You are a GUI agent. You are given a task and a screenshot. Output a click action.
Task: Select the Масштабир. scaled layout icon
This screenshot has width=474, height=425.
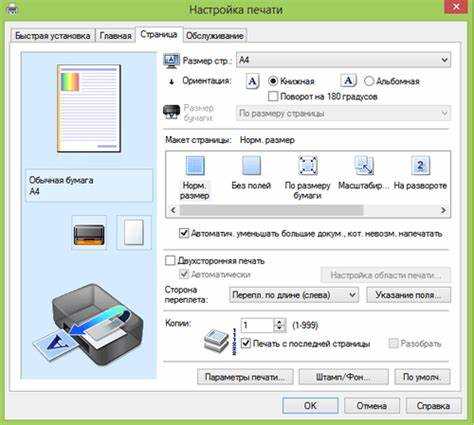[364, 165]
